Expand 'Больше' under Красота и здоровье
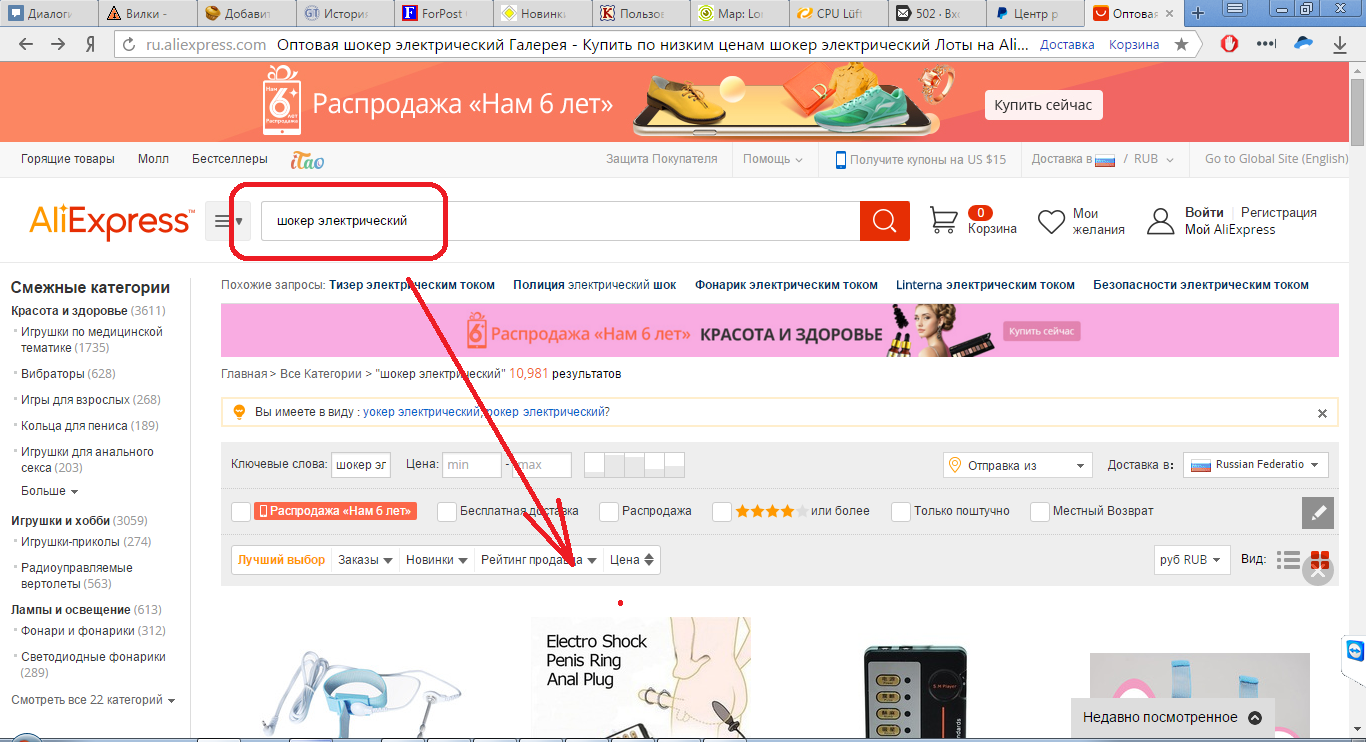1366x742 pixels. (50, 491)
